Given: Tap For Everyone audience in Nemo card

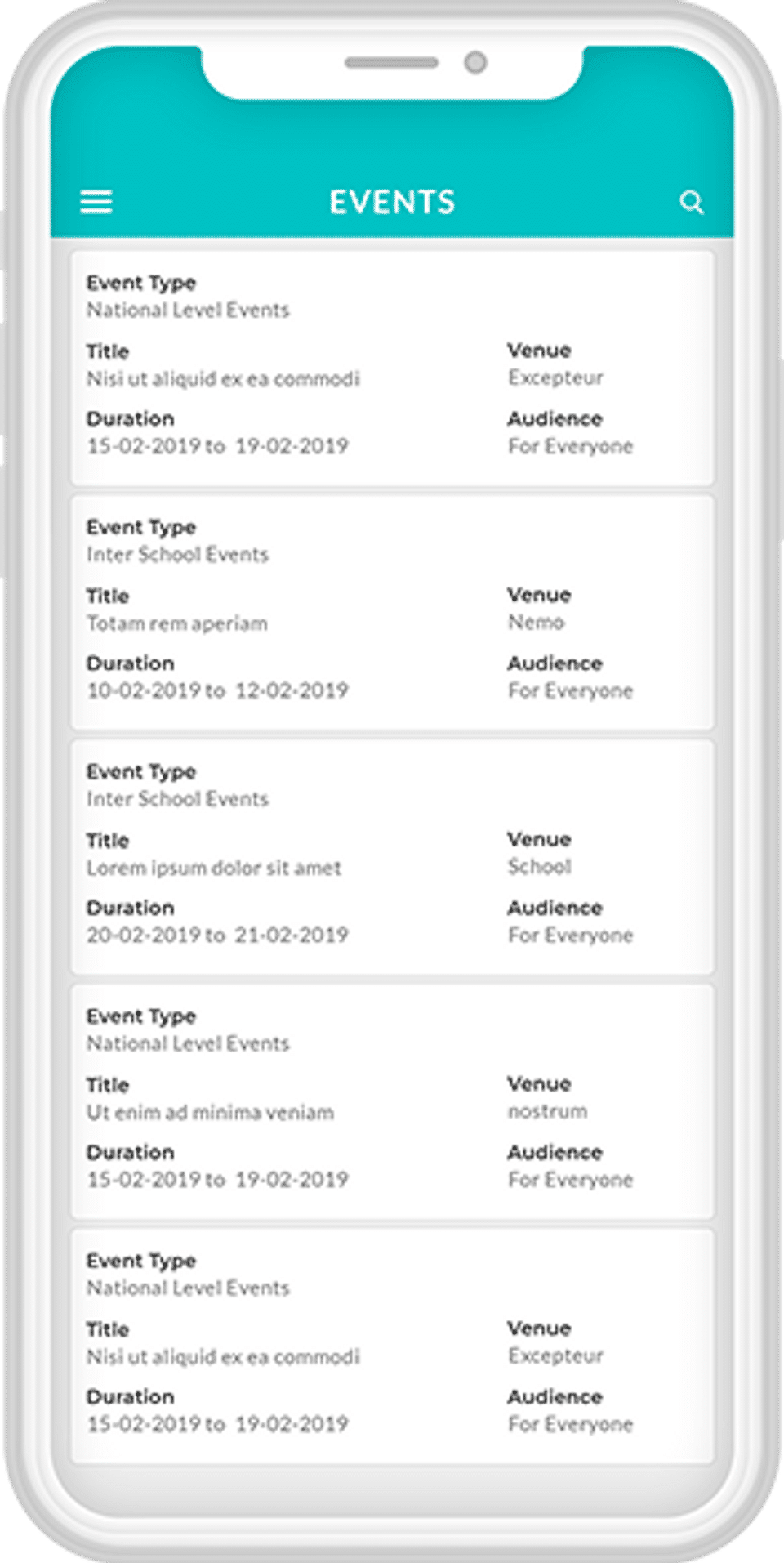Looking at the screenshot, I should [x=570, y=691].
